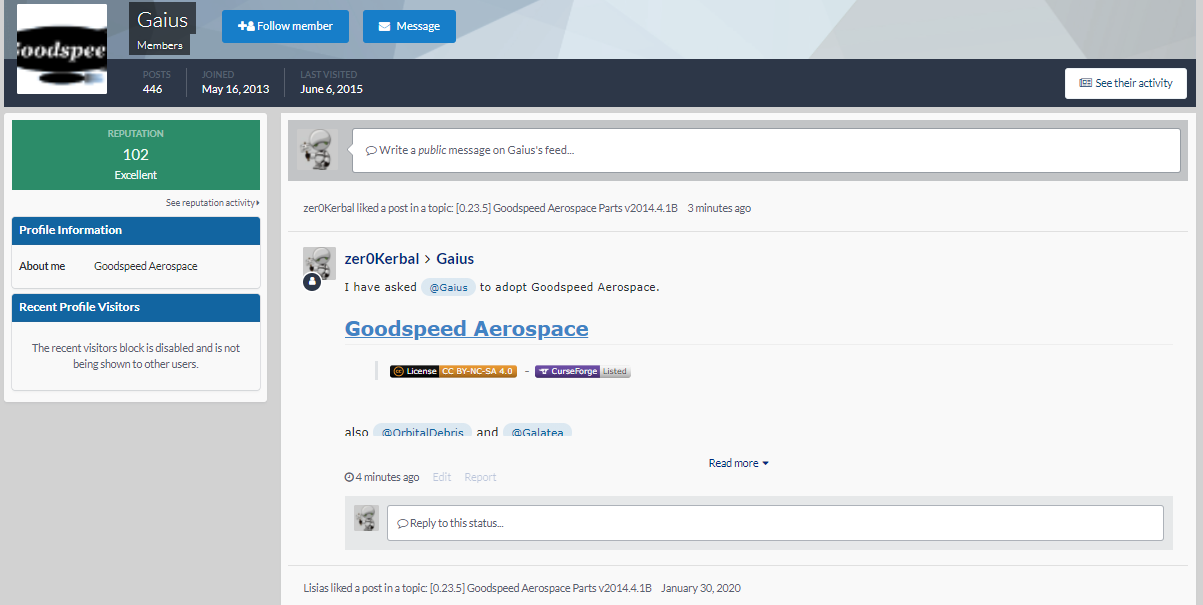Open the Goodspeed Aerospace heading link
Screen dimensions: 1203x605
[467, 329]
